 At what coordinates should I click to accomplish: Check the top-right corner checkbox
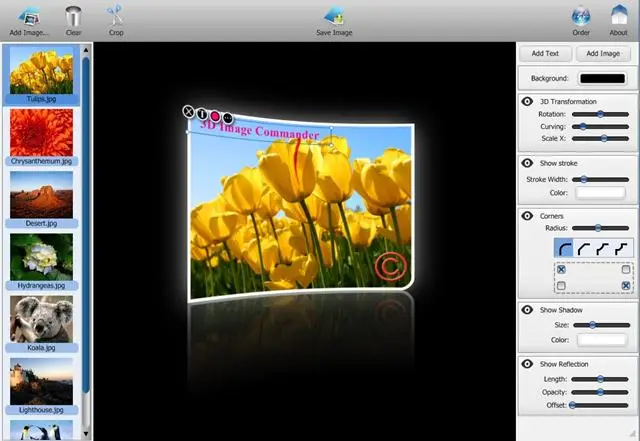click(x=626, y=270)
